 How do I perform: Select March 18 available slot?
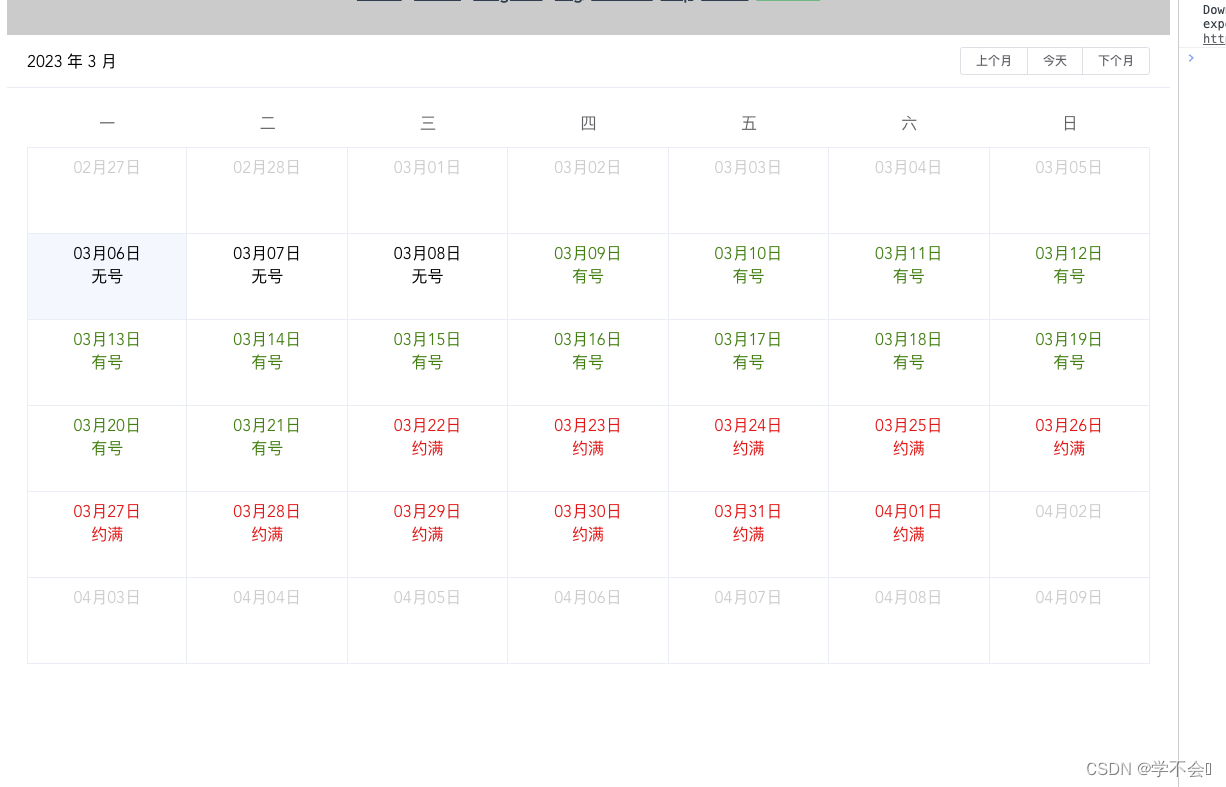908,351
